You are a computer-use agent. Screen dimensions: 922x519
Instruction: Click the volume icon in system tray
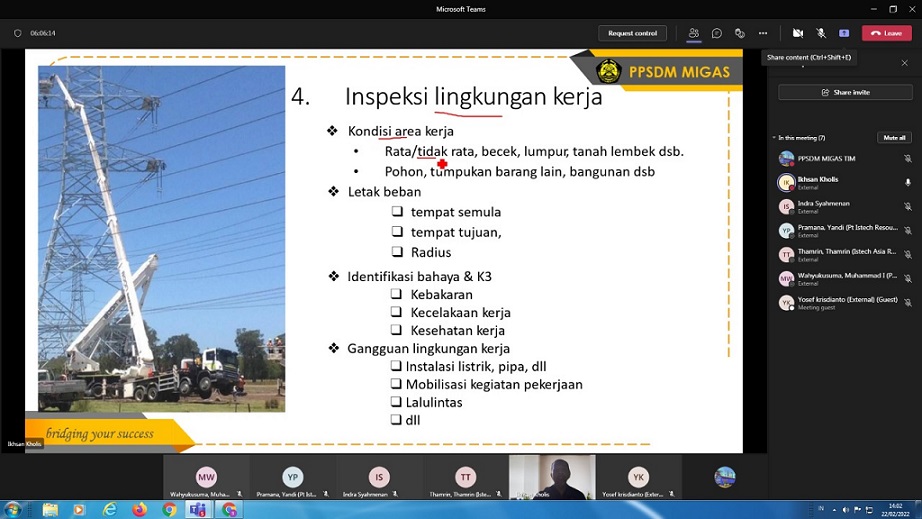coord(846,510)
